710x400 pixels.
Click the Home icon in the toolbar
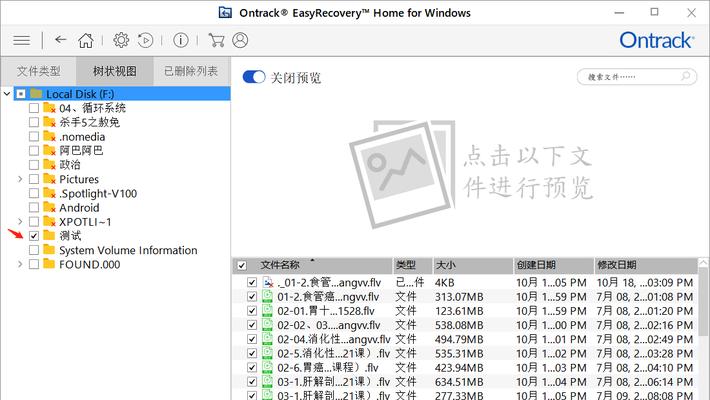coord(86,40)
